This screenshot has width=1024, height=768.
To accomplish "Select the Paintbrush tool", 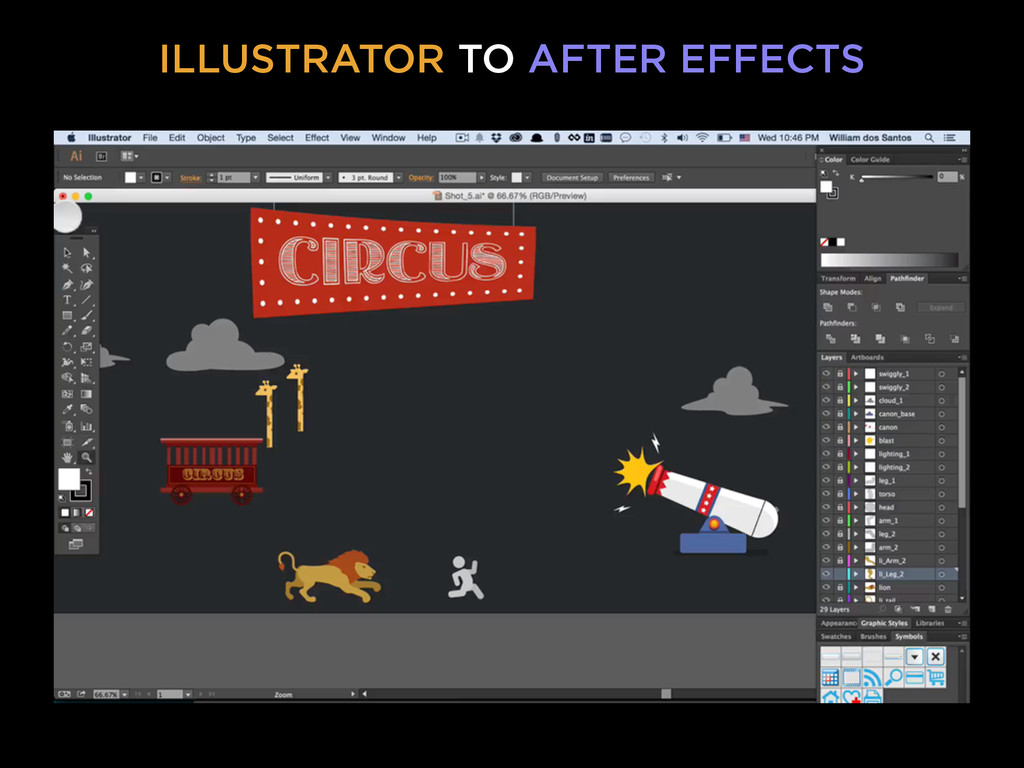I will [86, 315].
